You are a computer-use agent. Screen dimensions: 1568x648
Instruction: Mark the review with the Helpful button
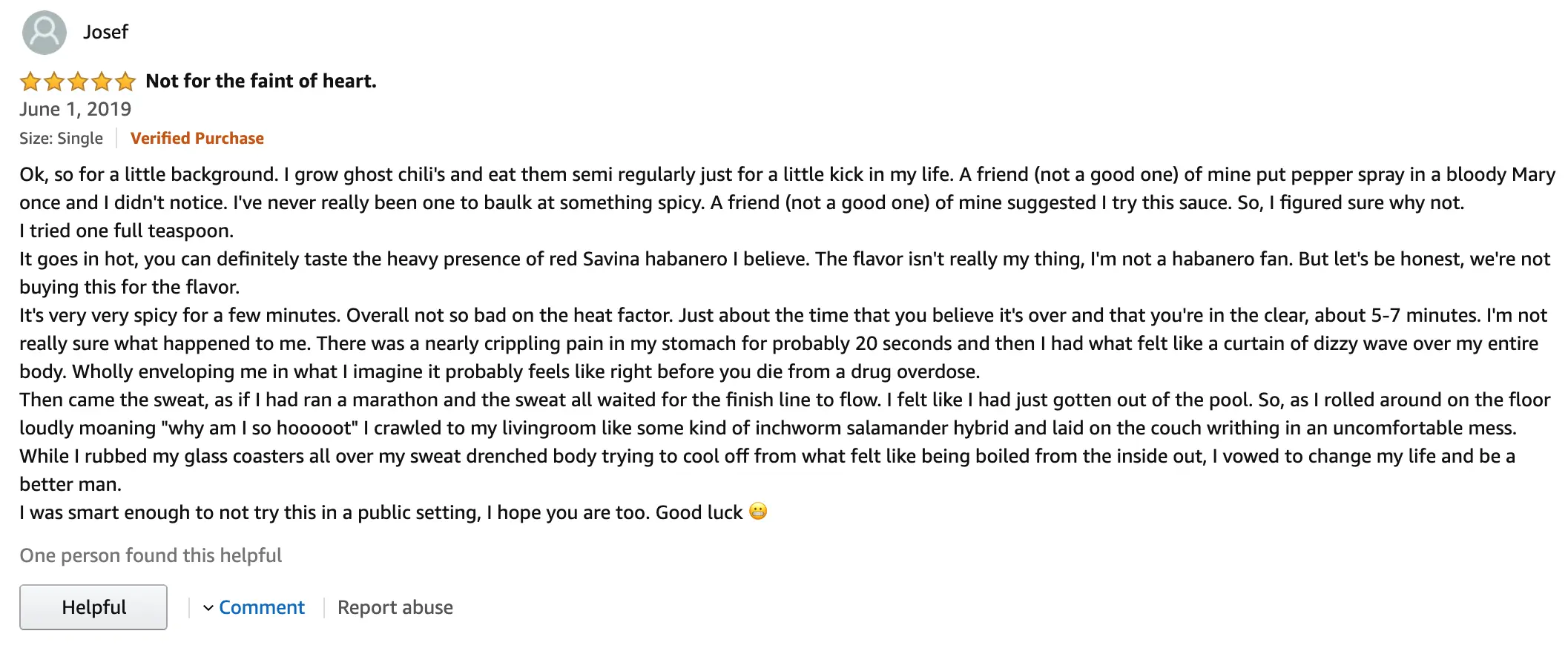pos(93,607)
